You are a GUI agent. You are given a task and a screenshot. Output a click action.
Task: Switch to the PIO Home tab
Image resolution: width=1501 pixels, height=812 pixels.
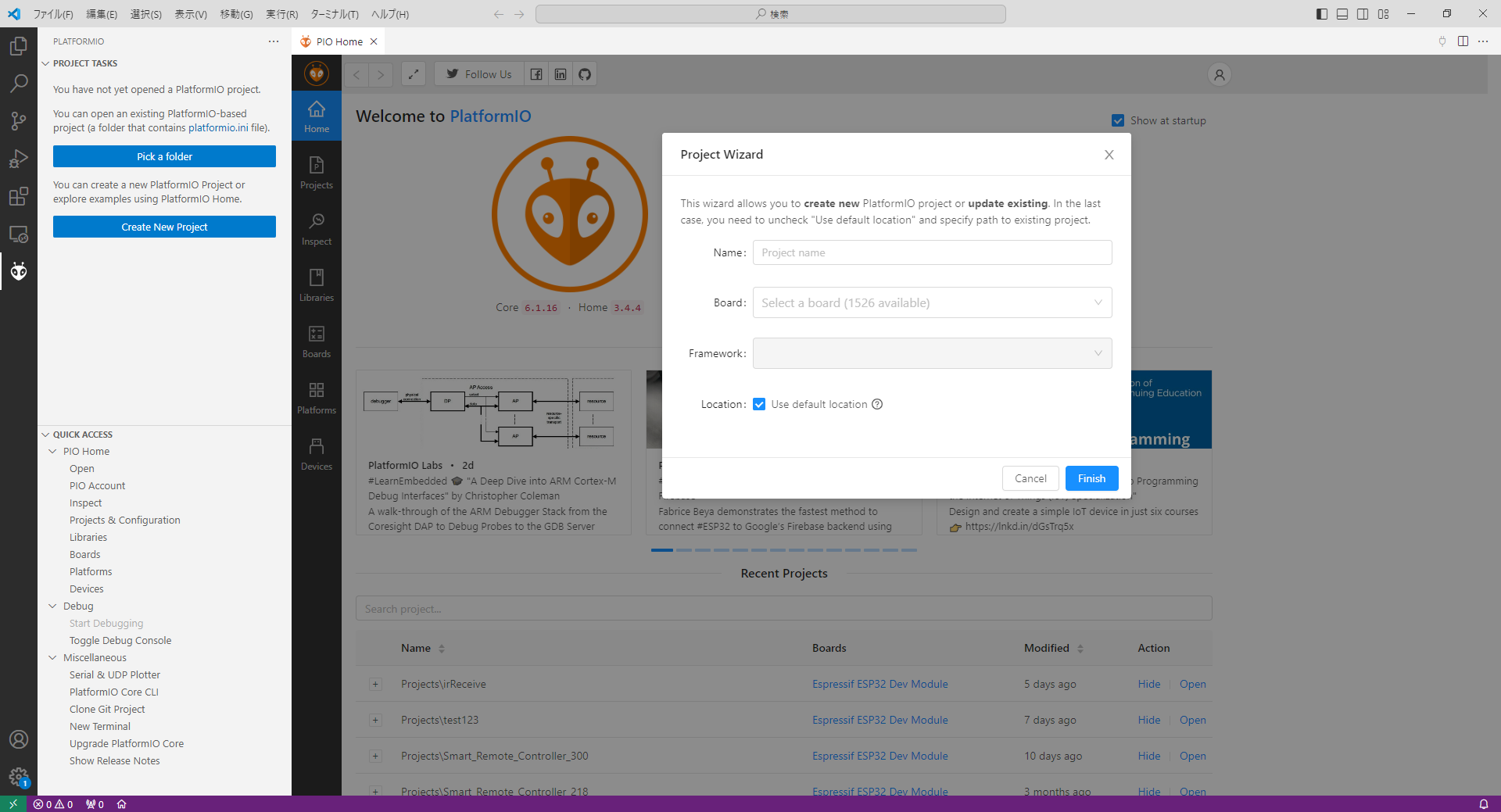pos(339,41)
